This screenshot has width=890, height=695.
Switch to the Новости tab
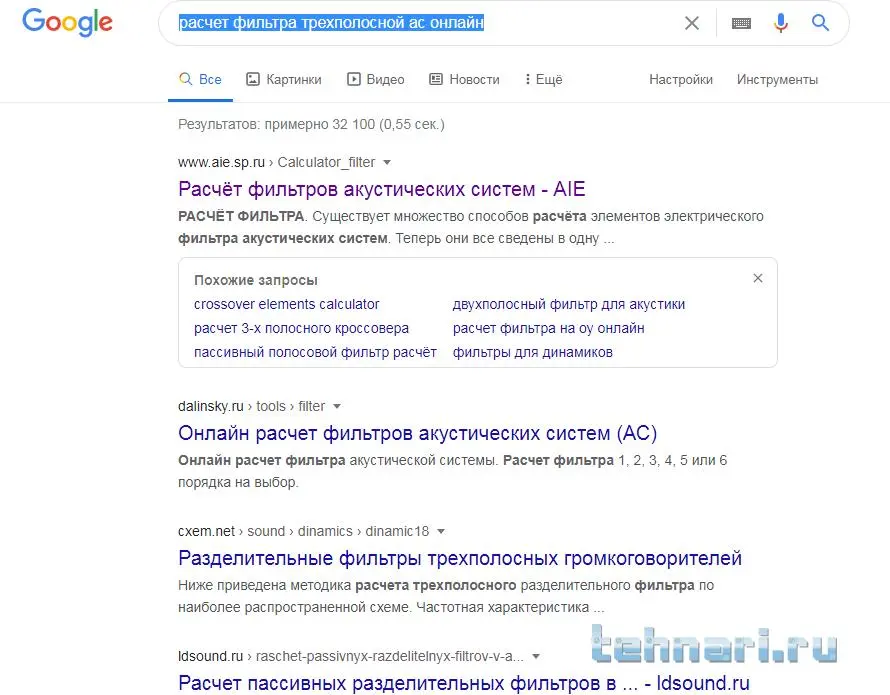[x=464, y=79]
